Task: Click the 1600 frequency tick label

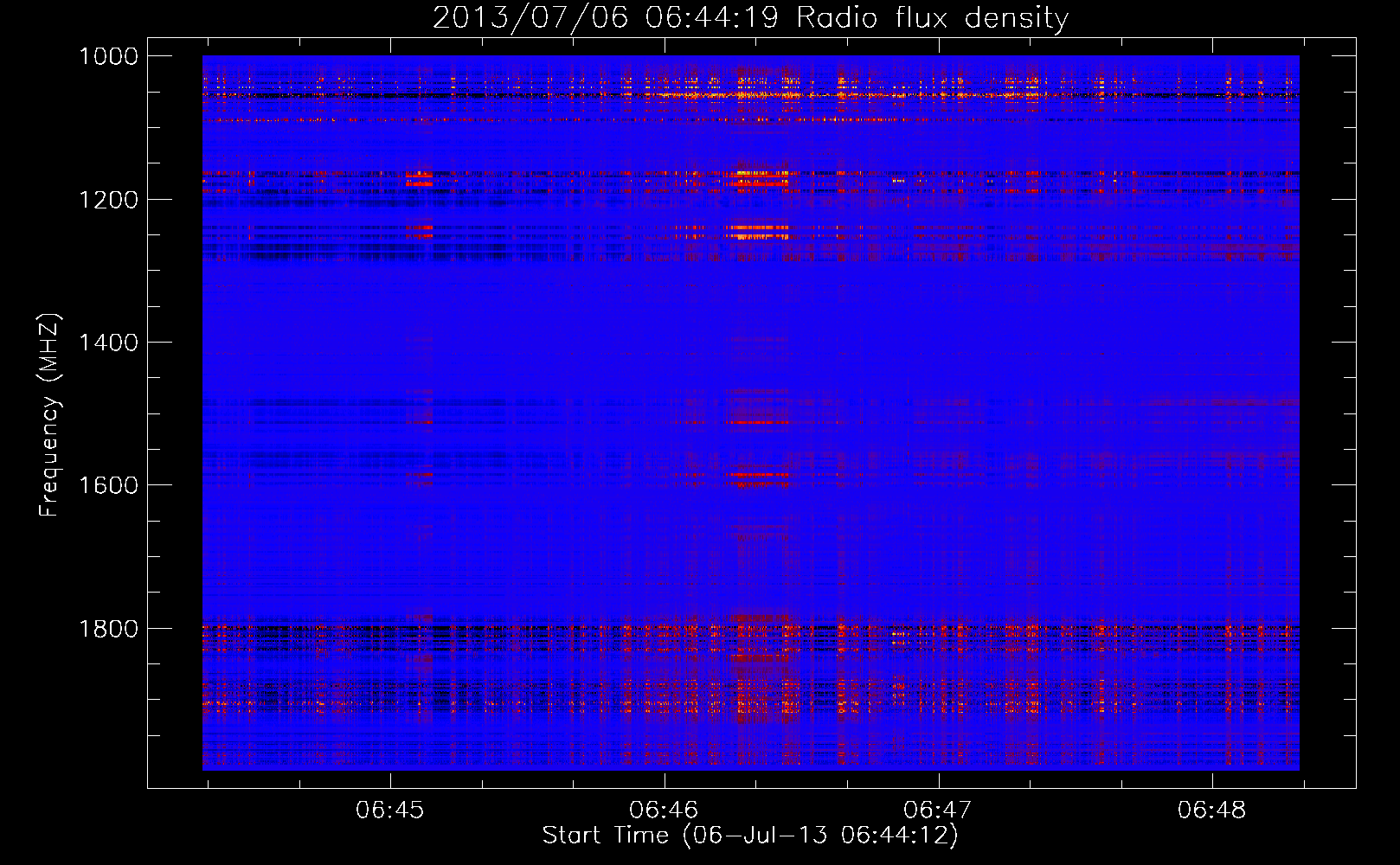Action: coord(108,485)
